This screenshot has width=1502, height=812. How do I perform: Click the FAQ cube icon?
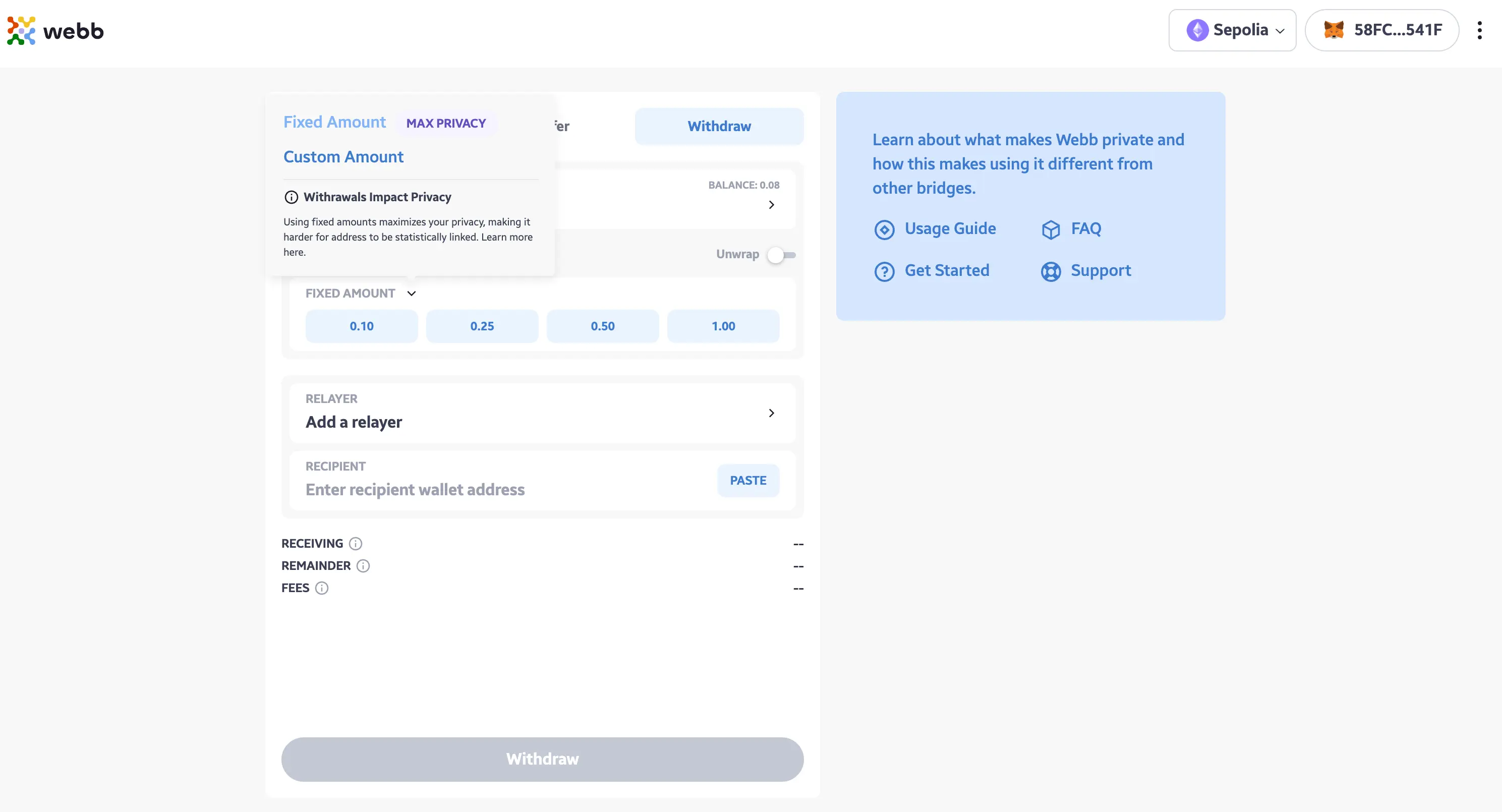[x=1051, y=228]
